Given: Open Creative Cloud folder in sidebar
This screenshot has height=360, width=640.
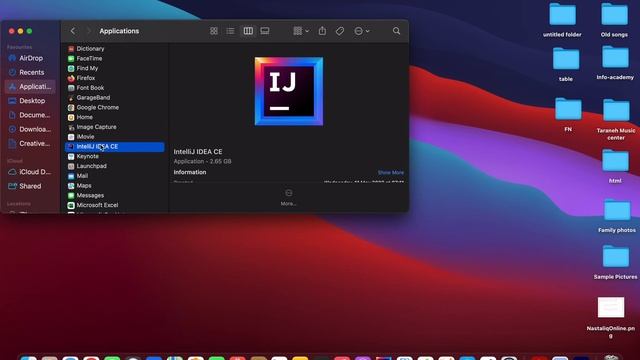Looking at the screenshot, I should (29, 144).
